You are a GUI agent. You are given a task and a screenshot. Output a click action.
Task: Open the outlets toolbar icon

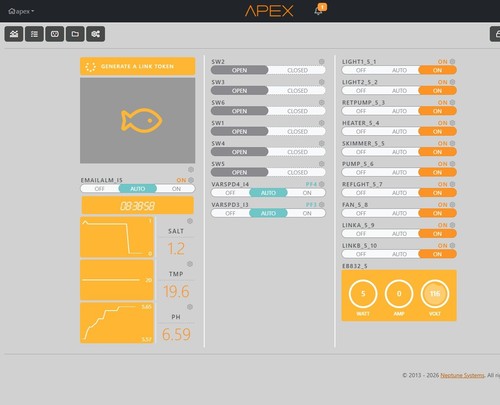(x=55, y=34)
